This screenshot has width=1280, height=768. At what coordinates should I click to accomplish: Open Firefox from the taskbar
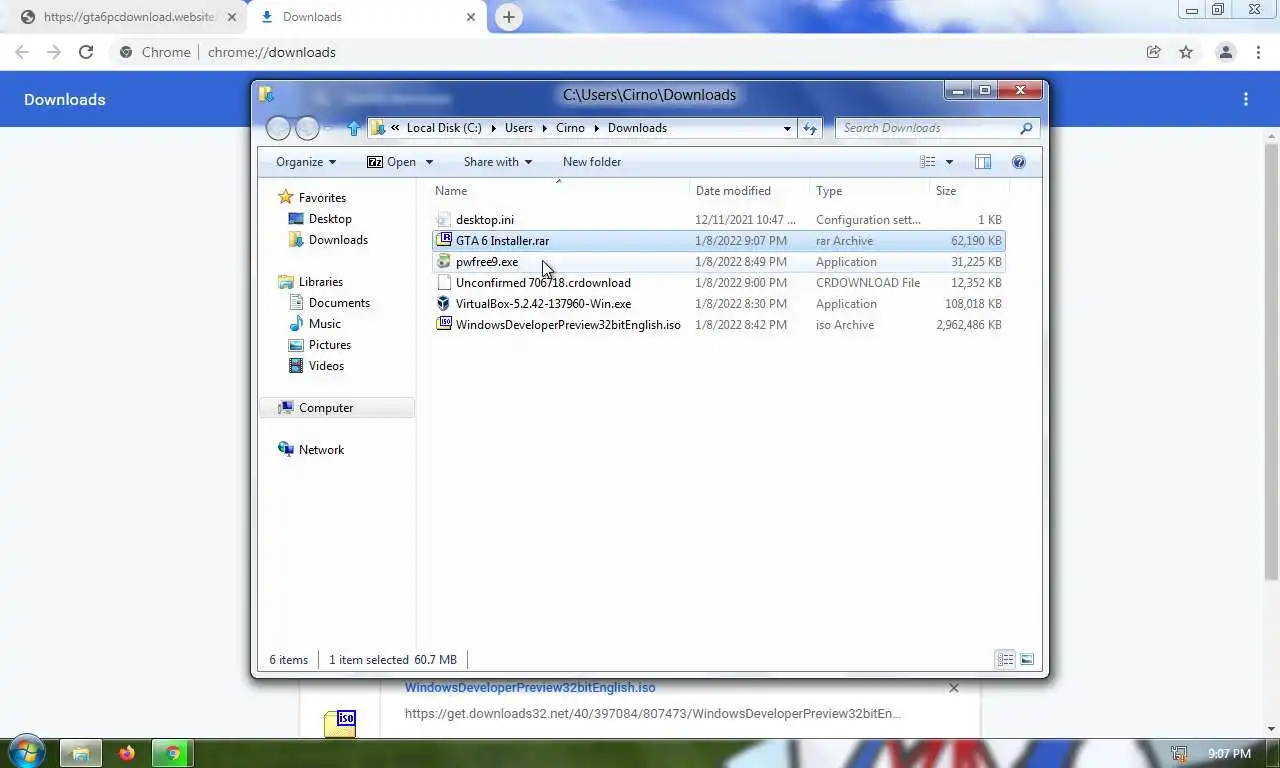[127, 753]
